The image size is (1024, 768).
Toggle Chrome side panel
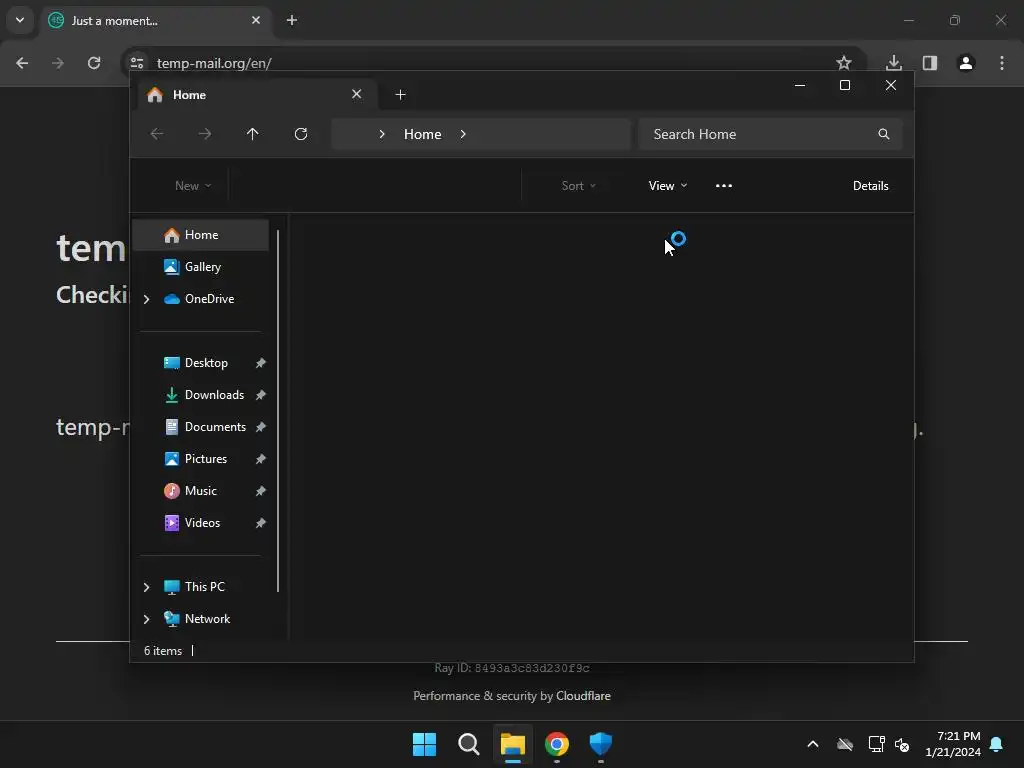930,63
